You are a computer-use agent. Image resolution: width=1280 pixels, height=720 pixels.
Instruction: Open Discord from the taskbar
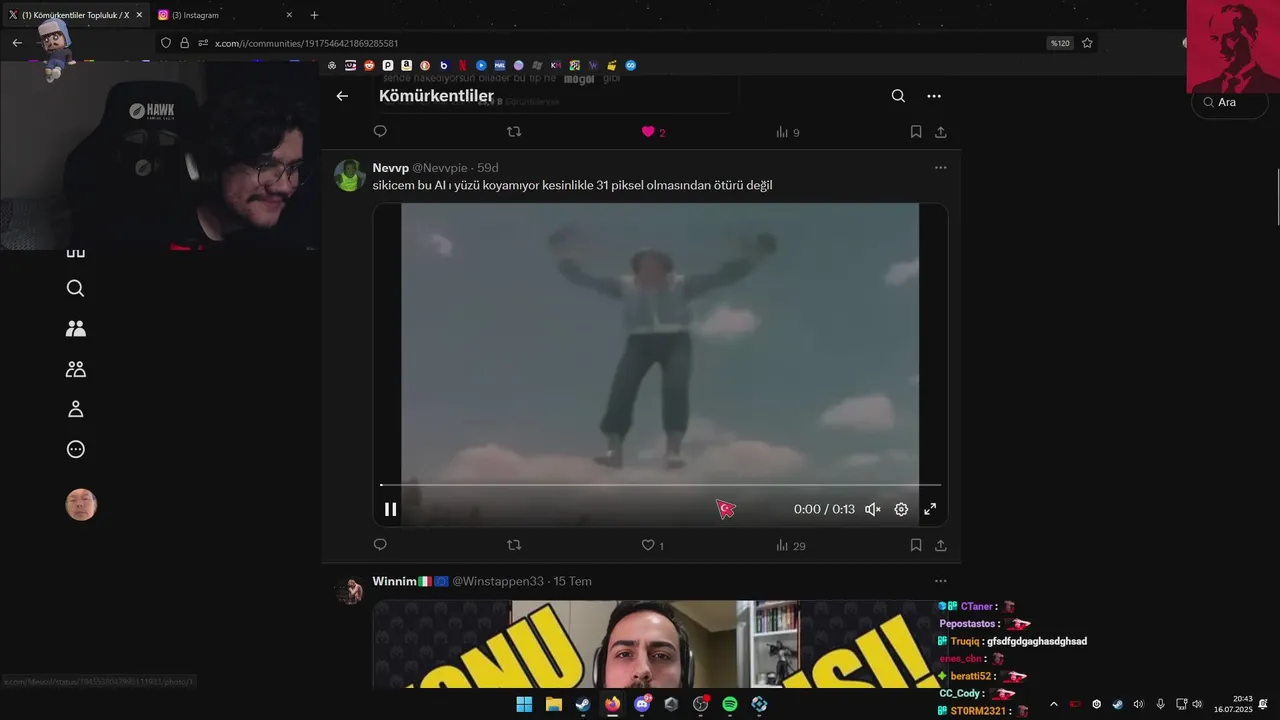click(x=642, y=704)
